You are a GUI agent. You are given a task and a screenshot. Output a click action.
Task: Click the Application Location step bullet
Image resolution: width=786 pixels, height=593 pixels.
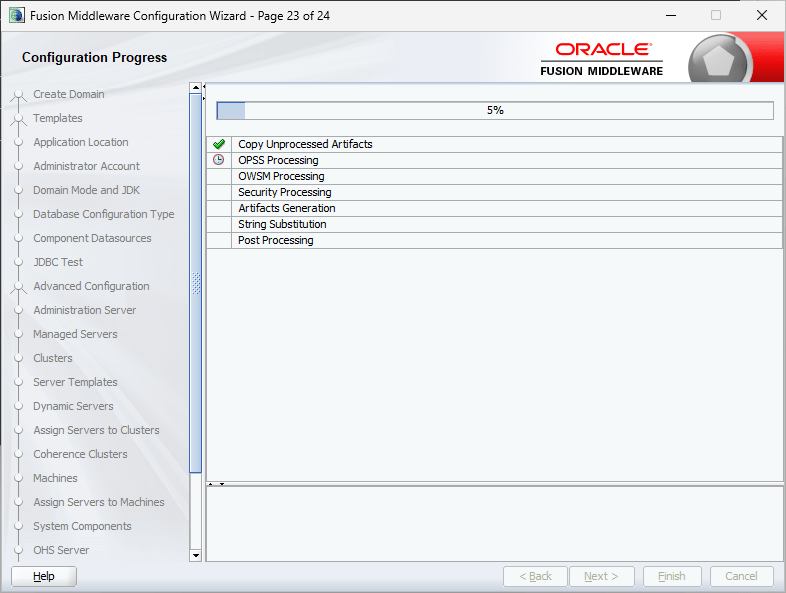19,142
